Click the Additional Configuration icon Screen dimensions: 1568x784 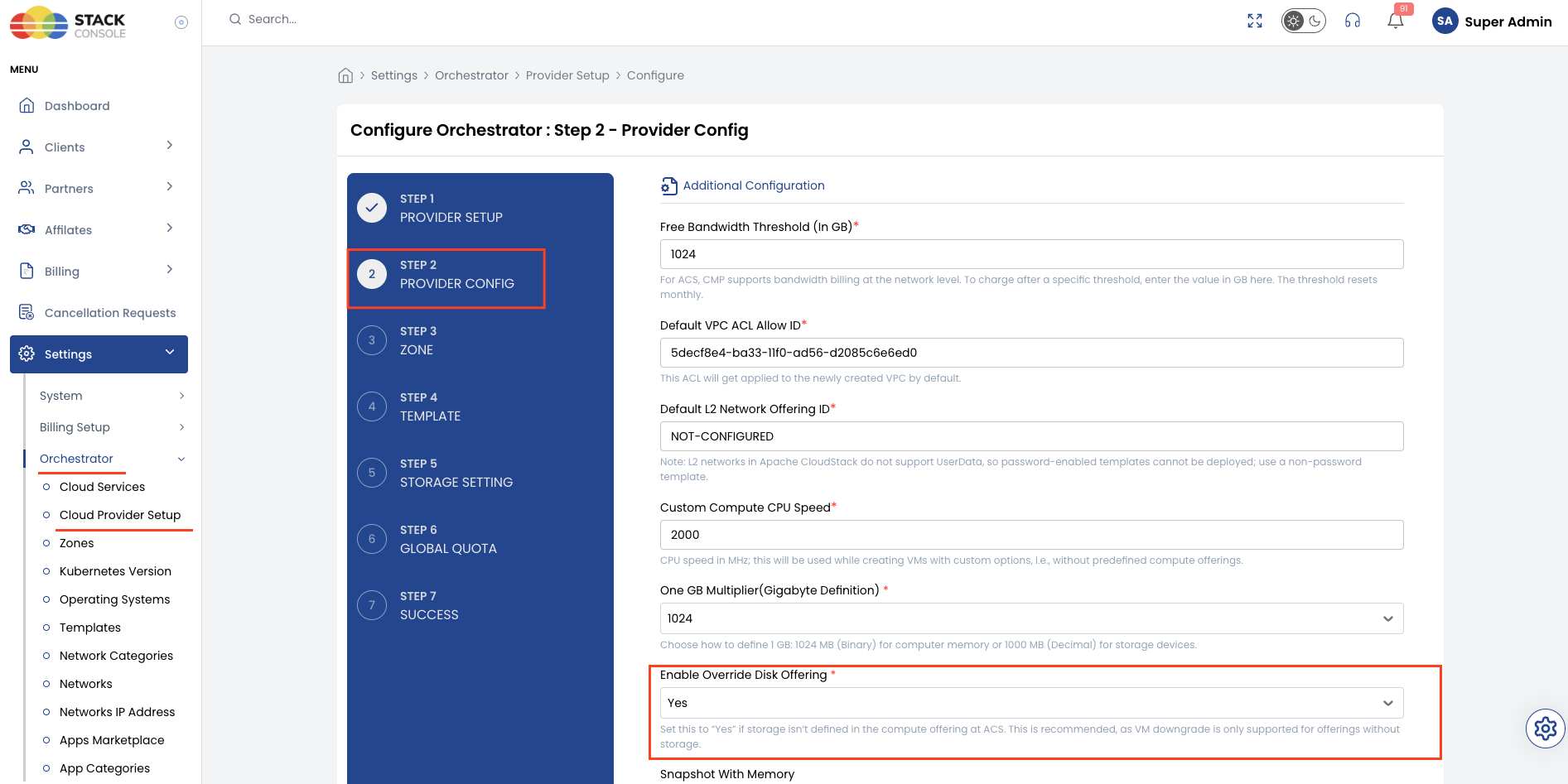668,186
